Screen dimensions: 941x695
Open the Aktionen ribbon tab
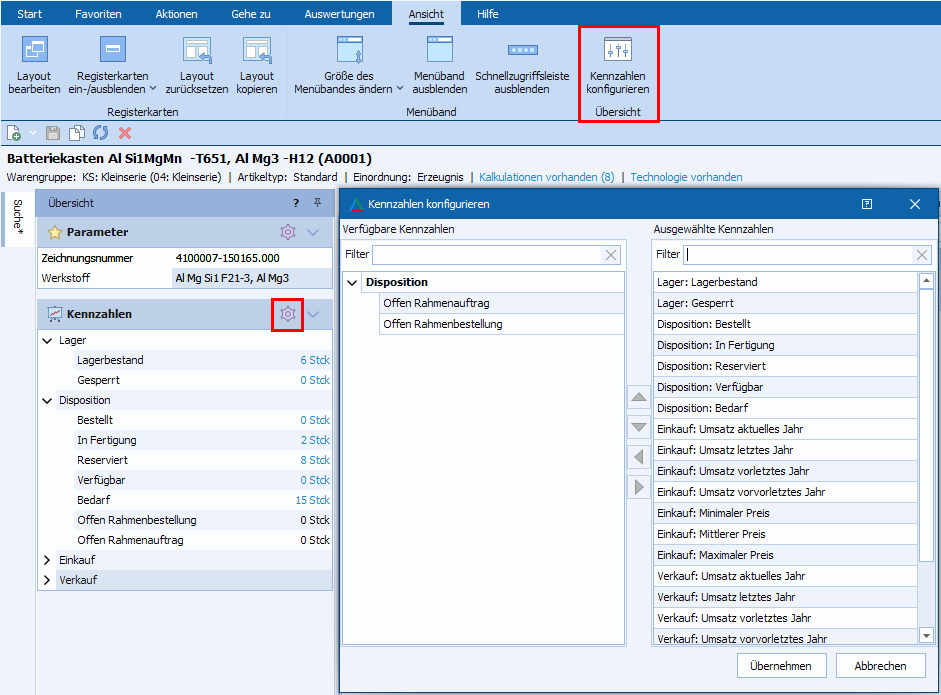coord(176,14)
